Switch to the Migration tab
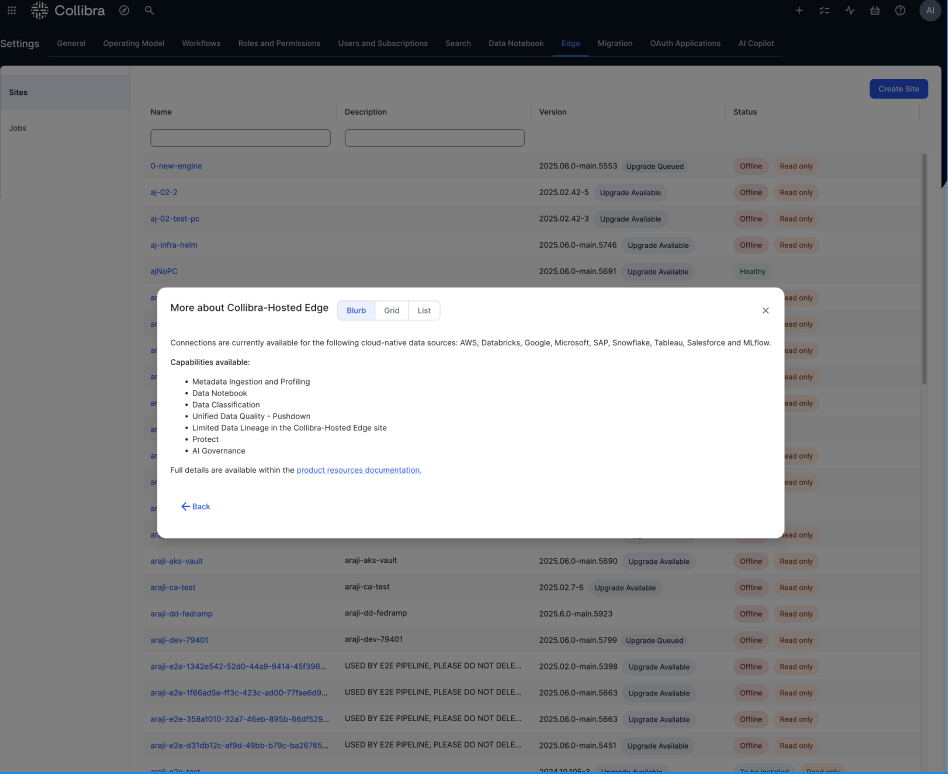The width and height of the screenshot is (948, 774). (615, 43)
